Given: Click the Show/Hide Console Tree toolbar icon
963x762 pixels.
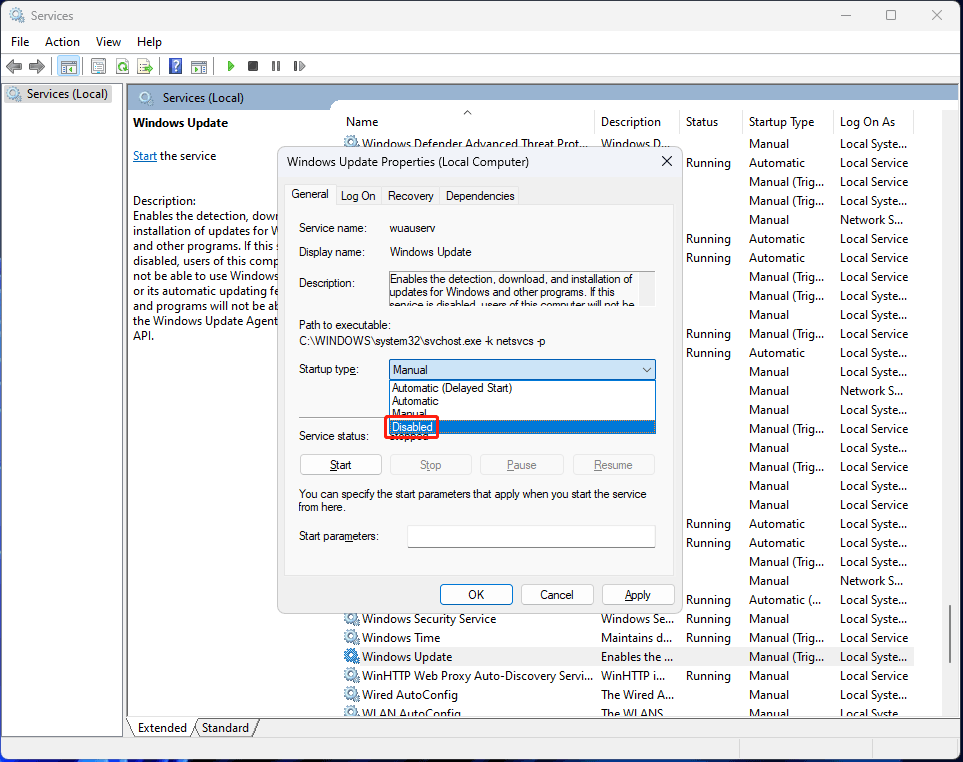Looking at the screenshot, I should point(68,66).
